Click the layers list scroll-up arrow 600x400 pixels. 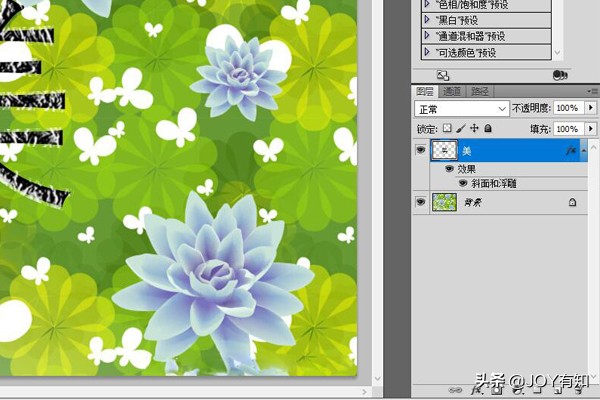click(593, 147)
